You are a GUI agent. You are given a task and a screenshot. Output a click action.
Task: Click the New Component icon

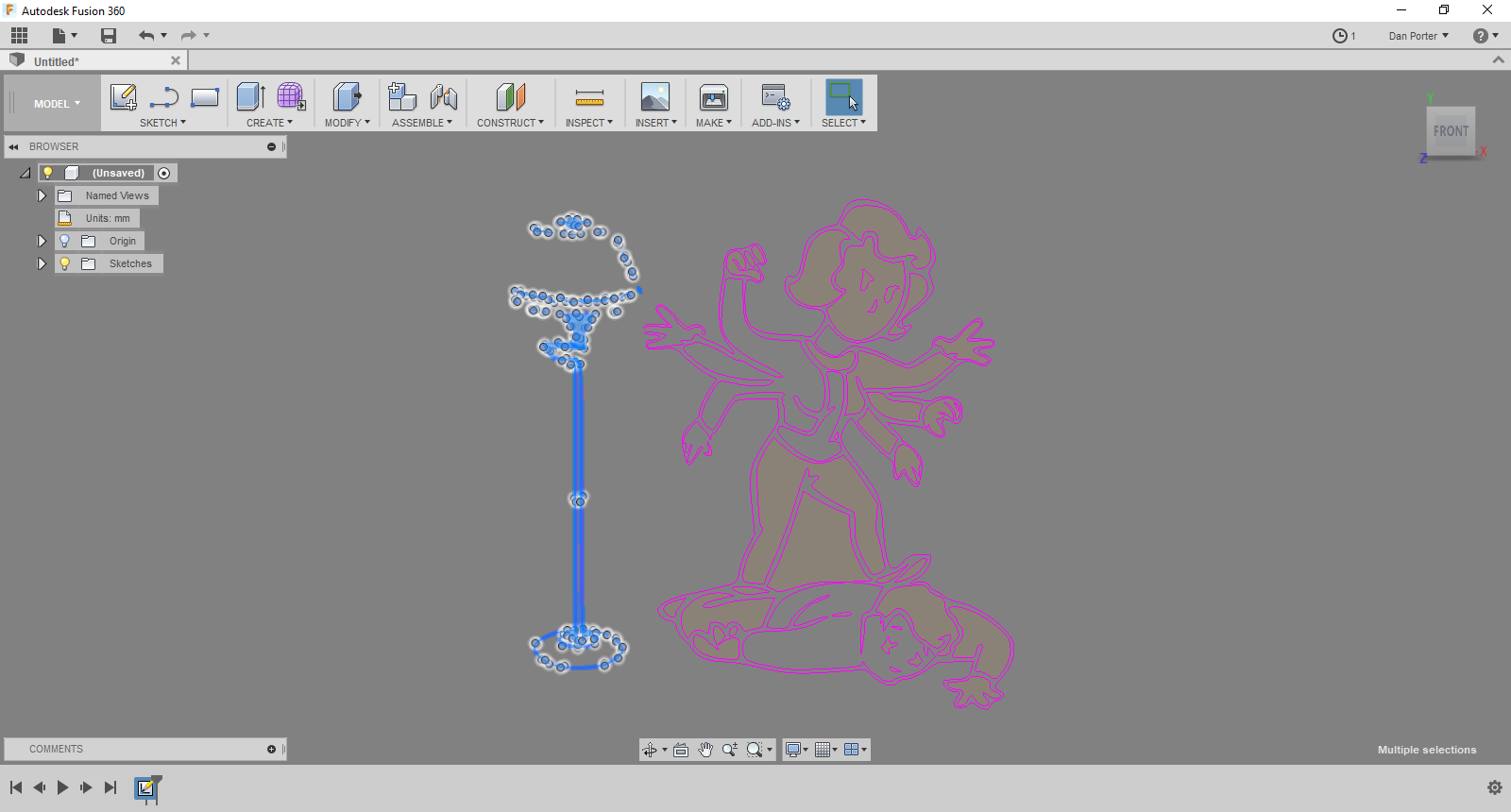402,96
